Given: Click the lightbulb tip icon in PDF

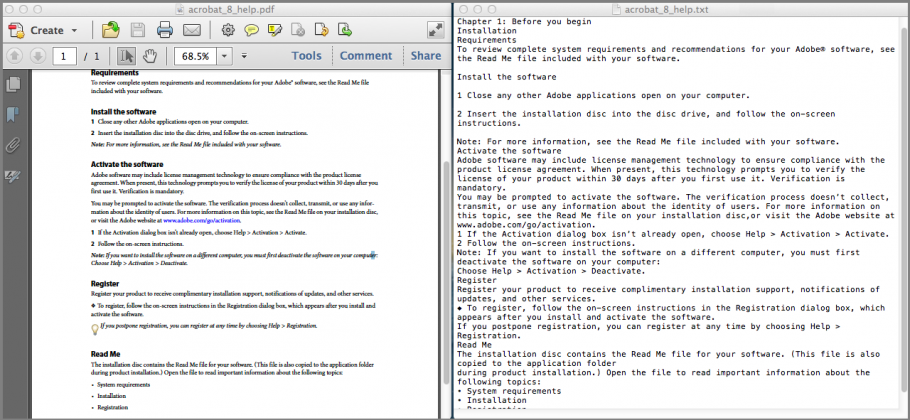Looking at the screenshot, I should (95, 328).
